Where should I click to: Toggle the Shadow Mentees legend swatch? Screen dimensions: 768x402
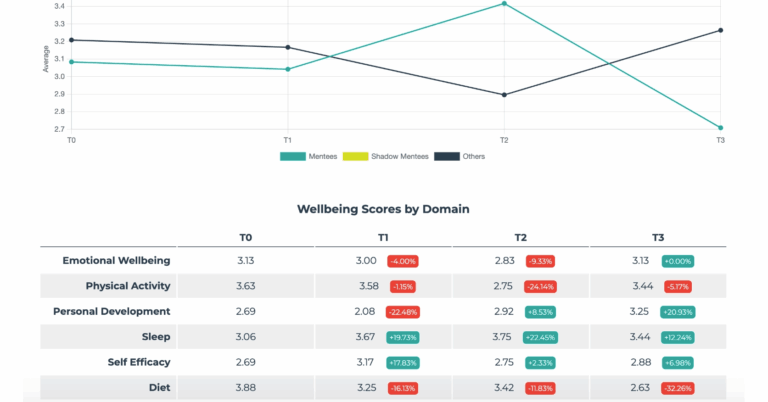(356, 156)
